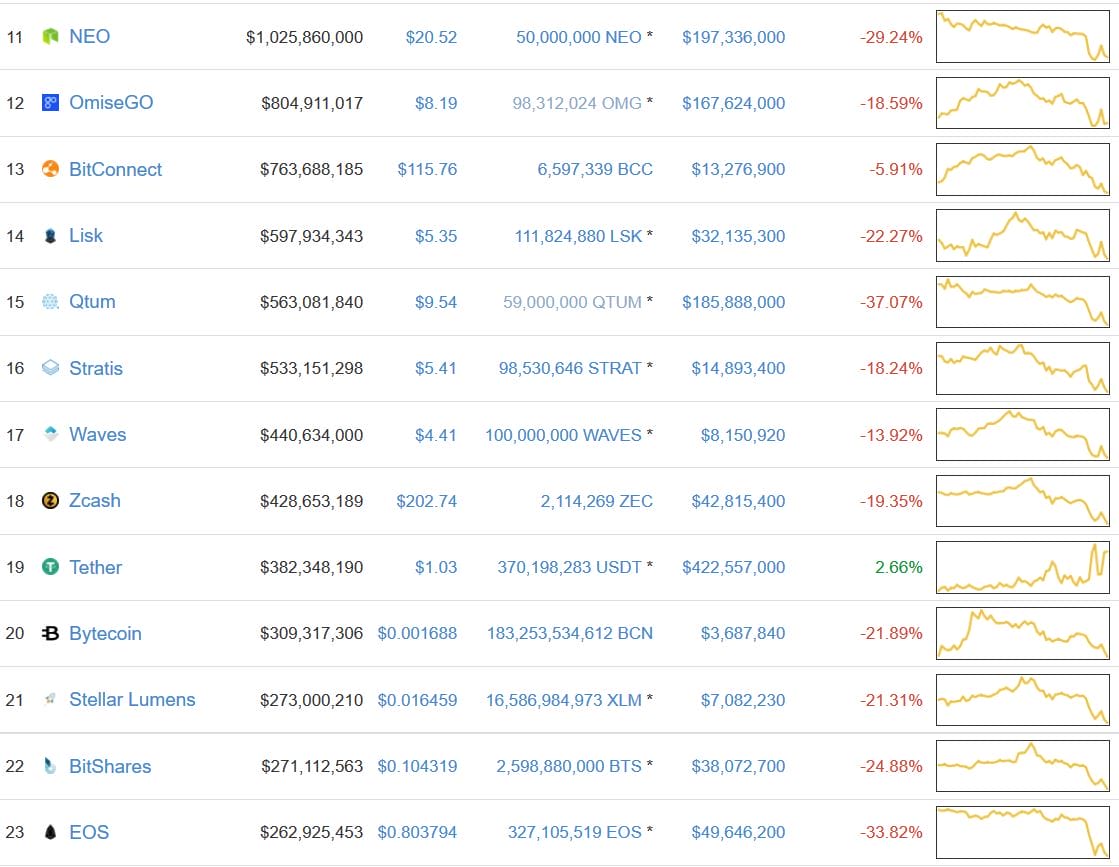Viewport: 1119px width, 867px height.
Task: Open the BitShares coin name link
Action: point(110,766)
